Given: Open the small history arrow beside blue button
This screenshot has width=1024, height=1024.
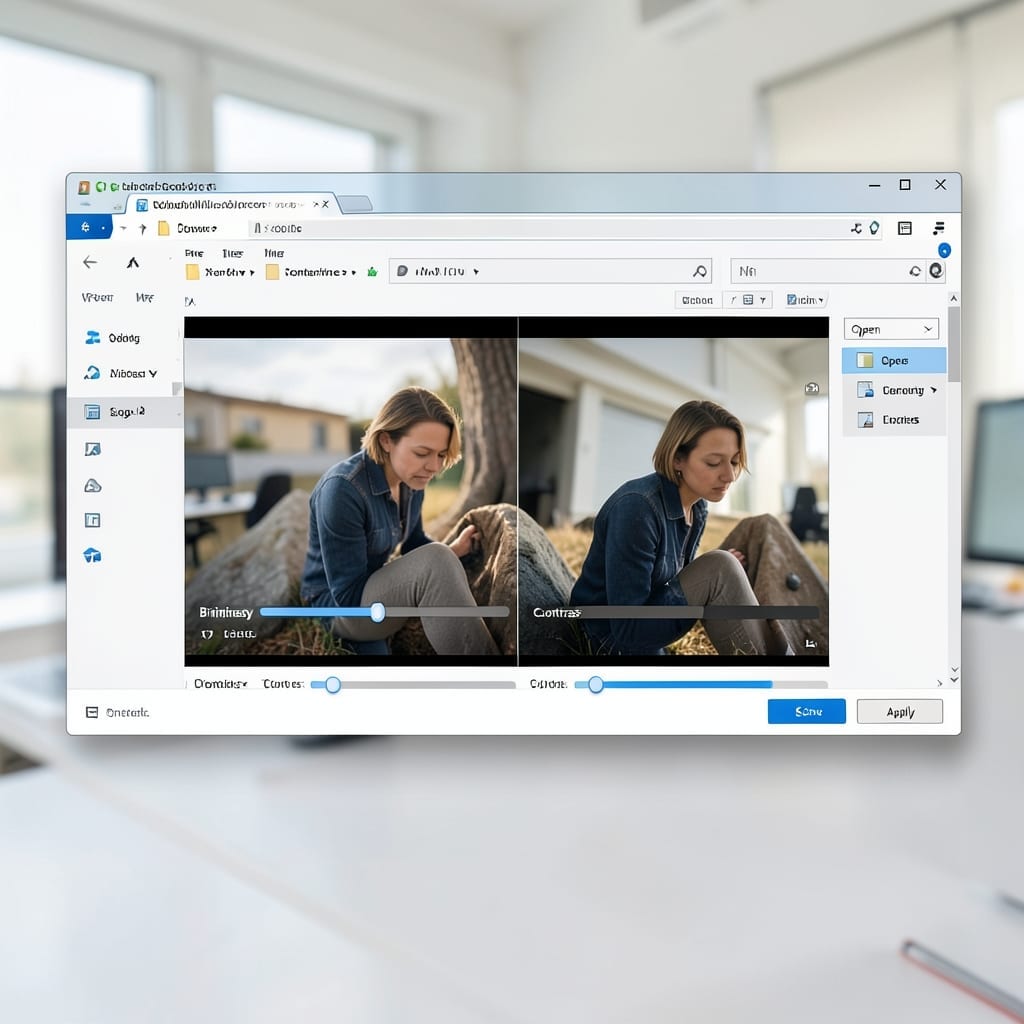Looking at the screenshot, I should click(123, 228).
